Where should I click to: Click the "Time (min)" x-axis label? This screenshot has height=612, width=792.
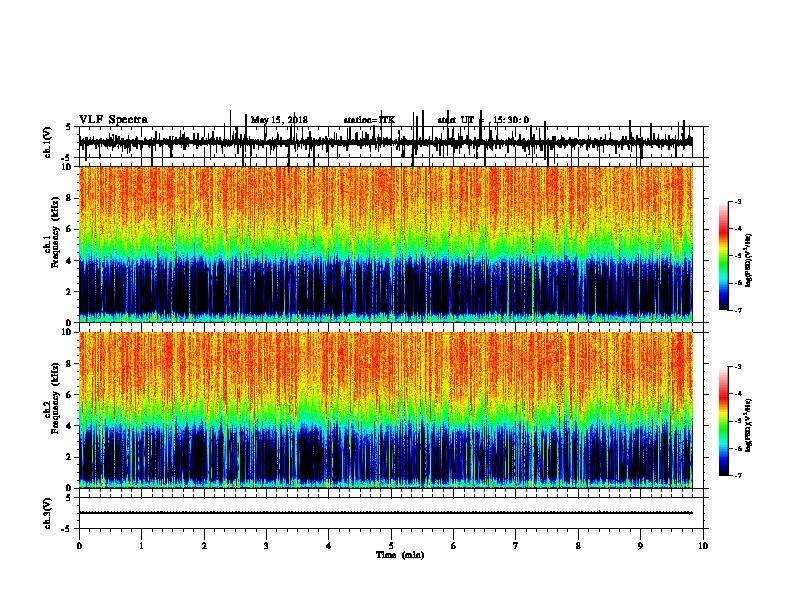(x=400, y=555)
